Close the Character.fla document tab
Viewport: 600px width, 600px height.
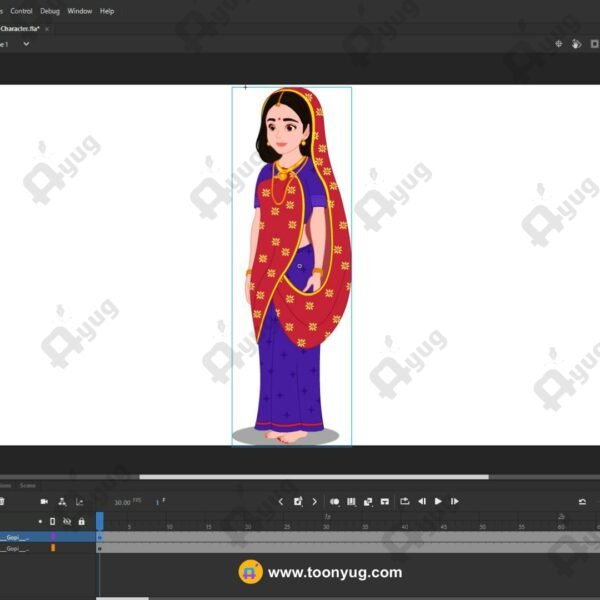pyautogui.click(x=47, y=29)
